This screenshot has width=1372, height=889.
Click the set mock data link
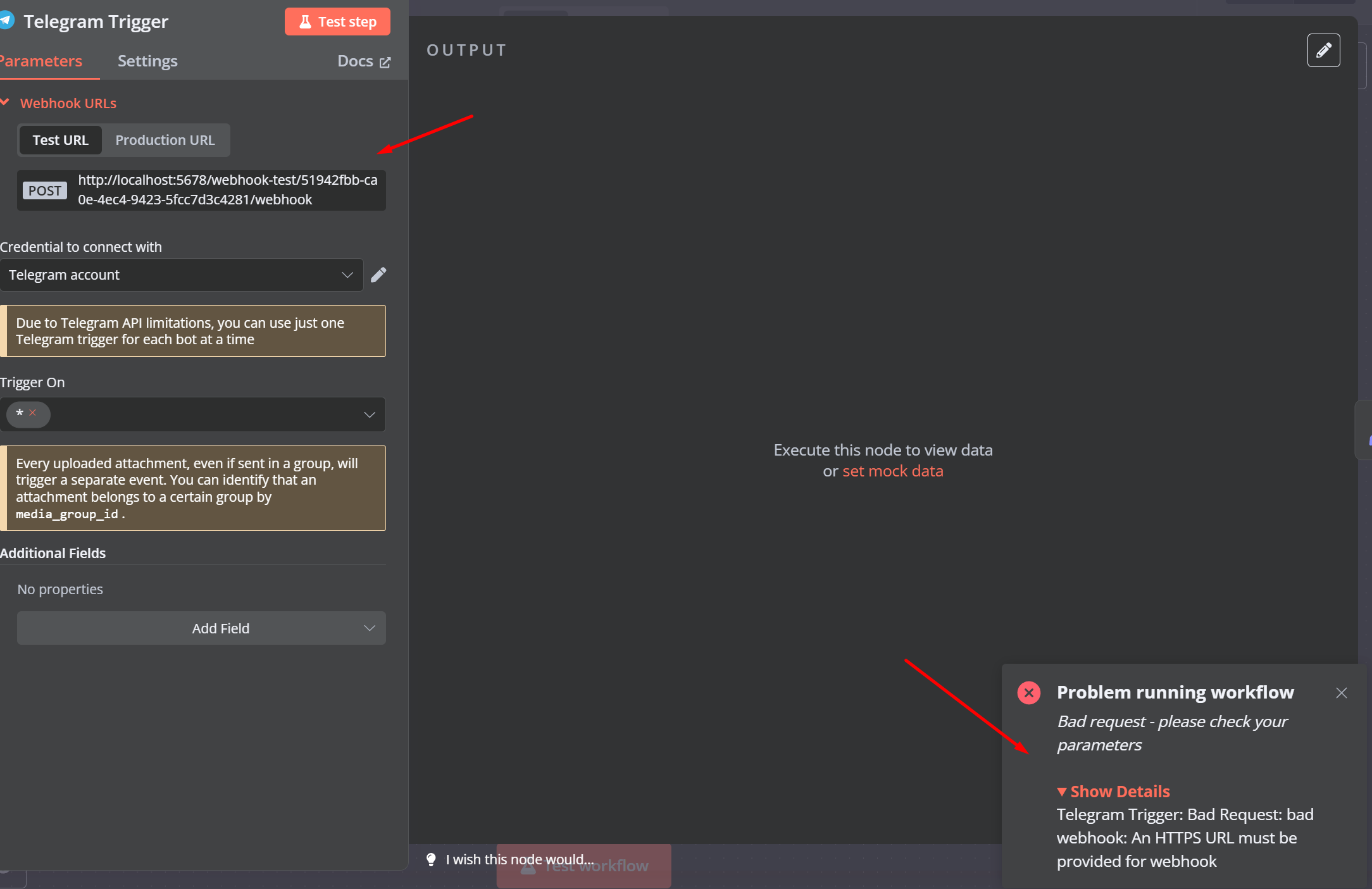pos(893,470)
